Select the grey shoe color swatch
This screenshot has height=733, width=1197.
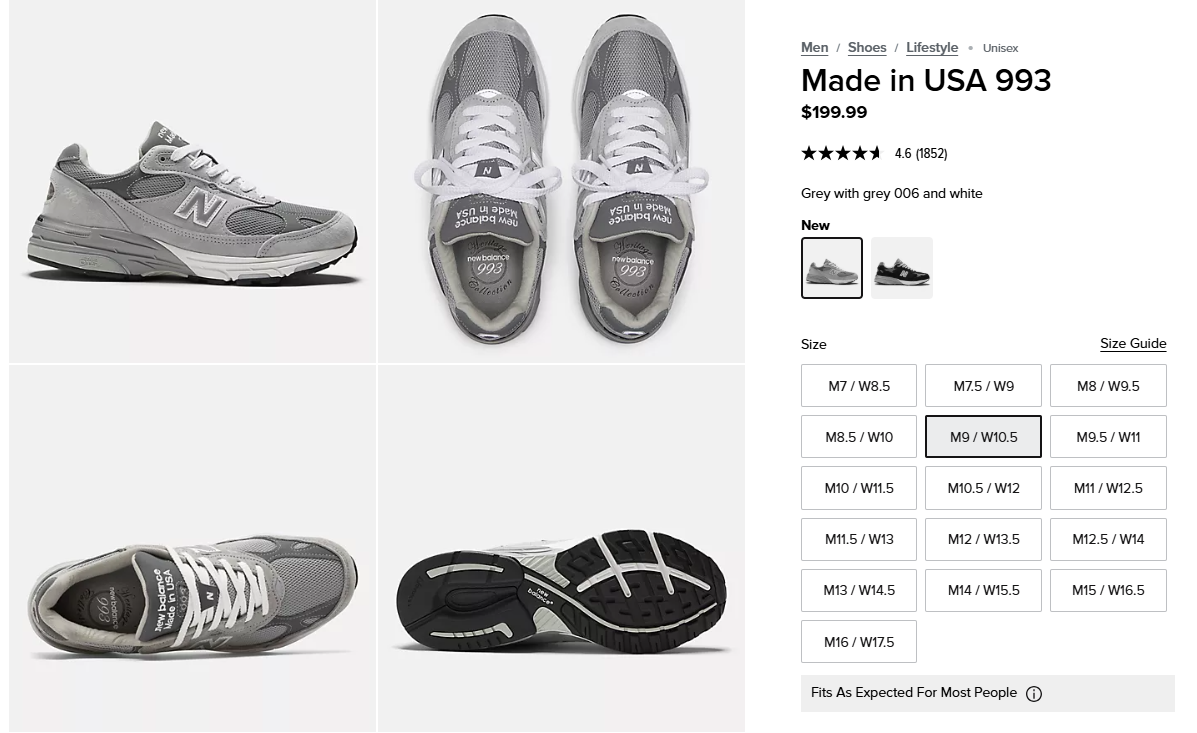(x=832, y=268)
